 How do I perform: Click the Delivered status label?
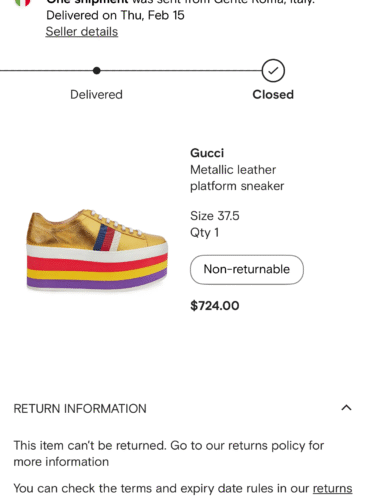point(96,94)
